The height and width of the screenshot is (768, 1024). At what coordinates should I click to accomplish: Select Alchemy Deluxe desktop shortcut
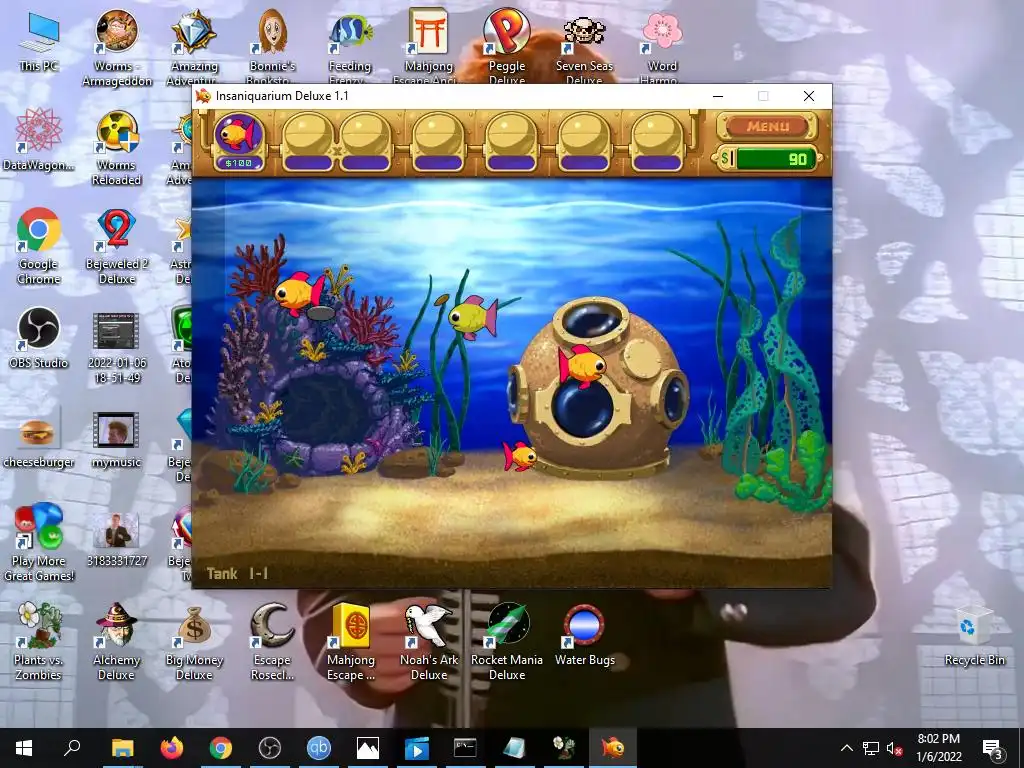(117, 642)
